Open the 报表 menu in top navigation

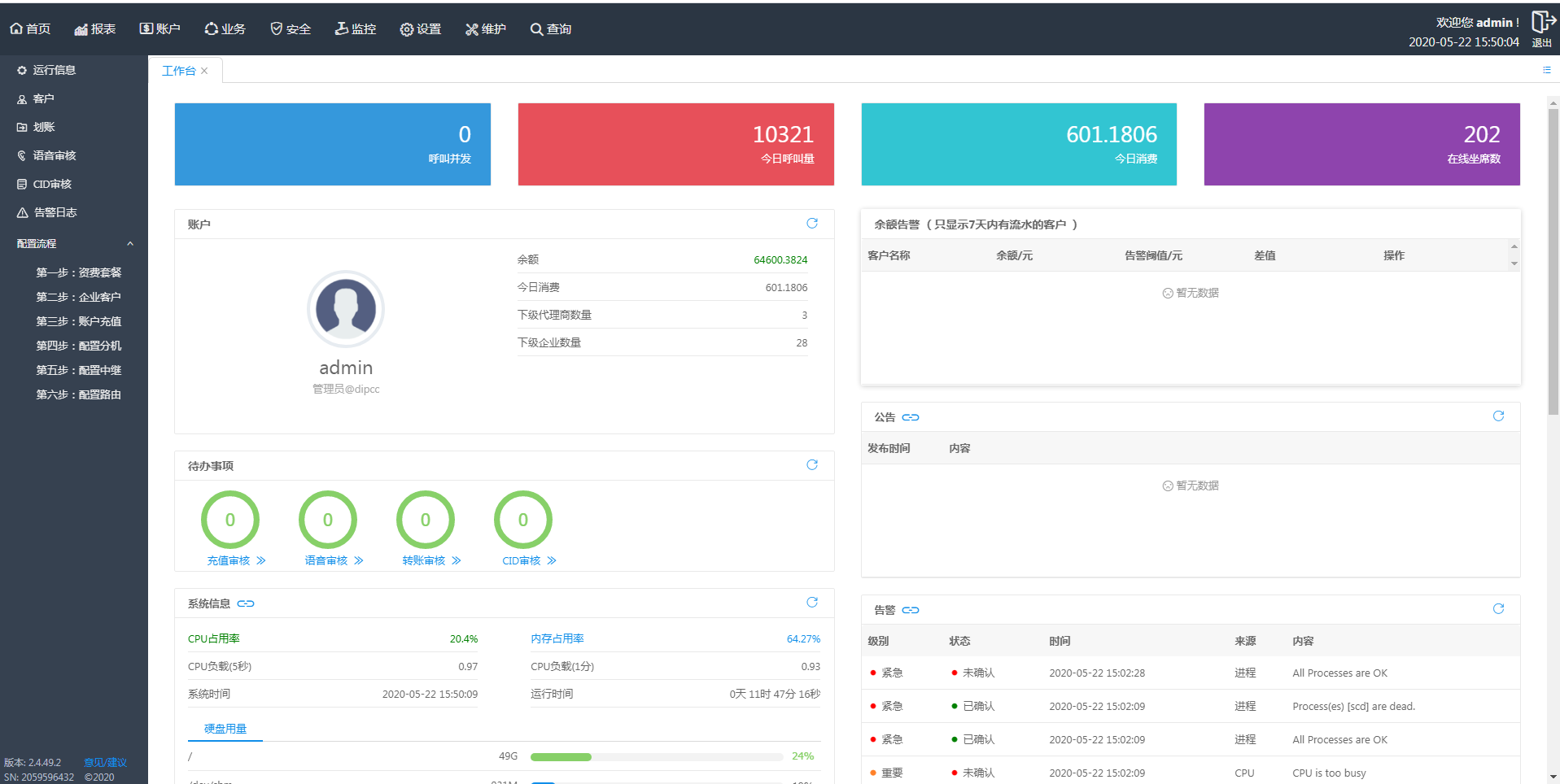point(95,29)
